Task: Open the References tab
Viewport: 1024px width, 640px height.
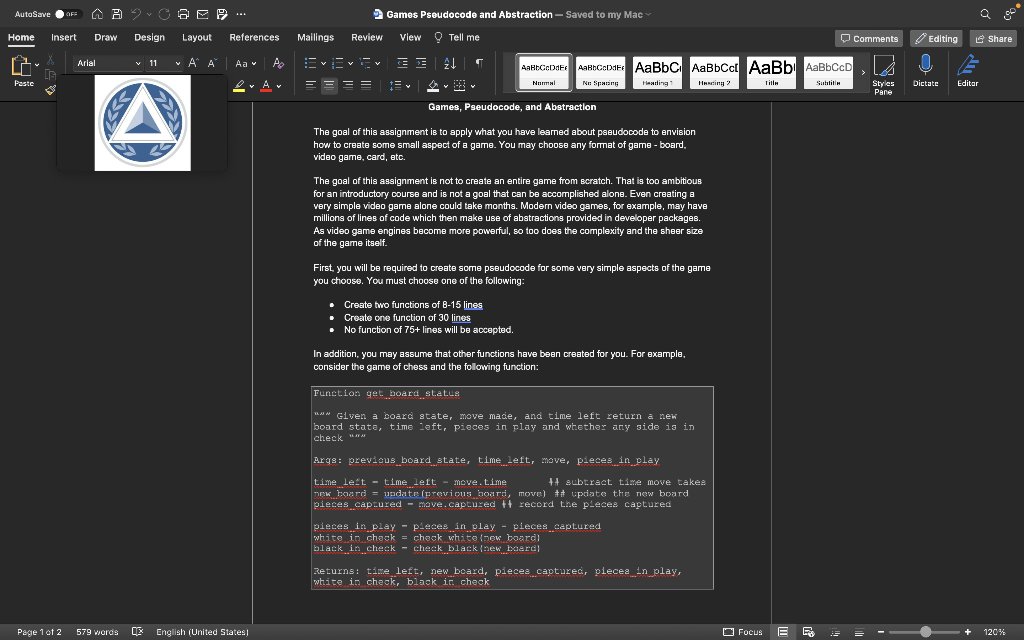Action: pyautogui.click(x=254, y=37)
